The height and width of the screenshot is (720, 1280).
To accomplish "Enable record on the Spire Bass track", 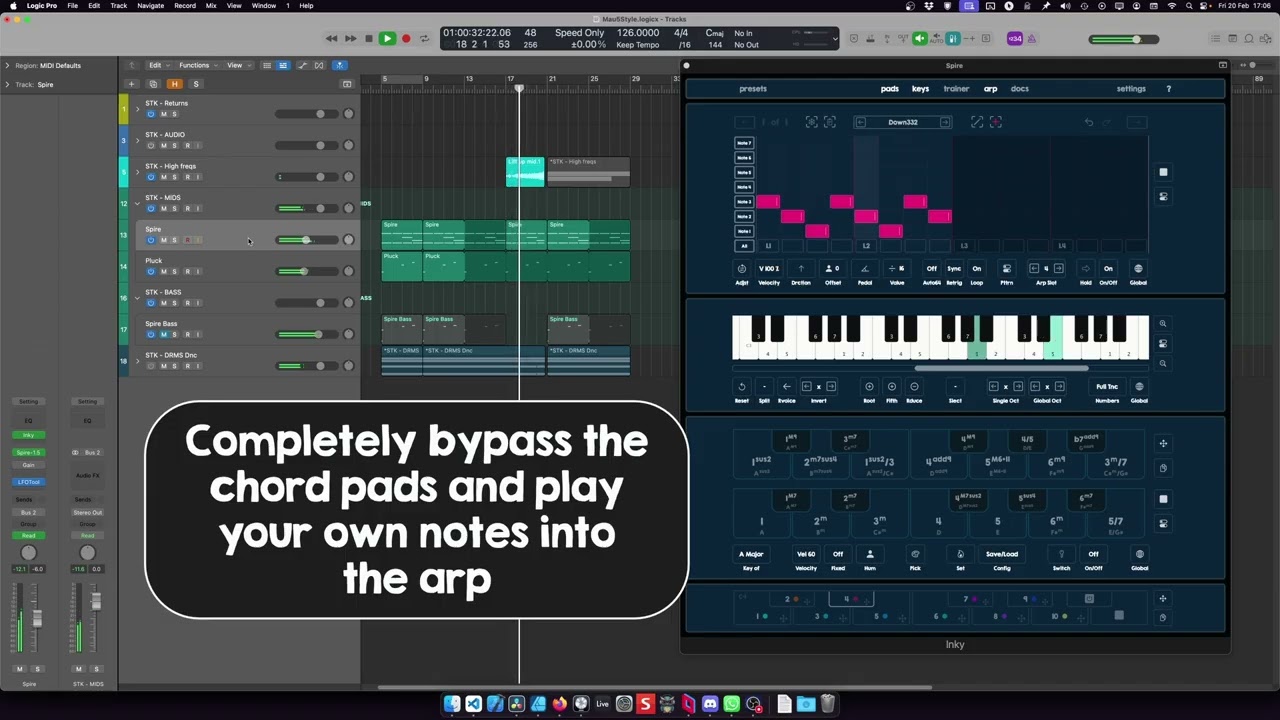I will coord(187,334).
